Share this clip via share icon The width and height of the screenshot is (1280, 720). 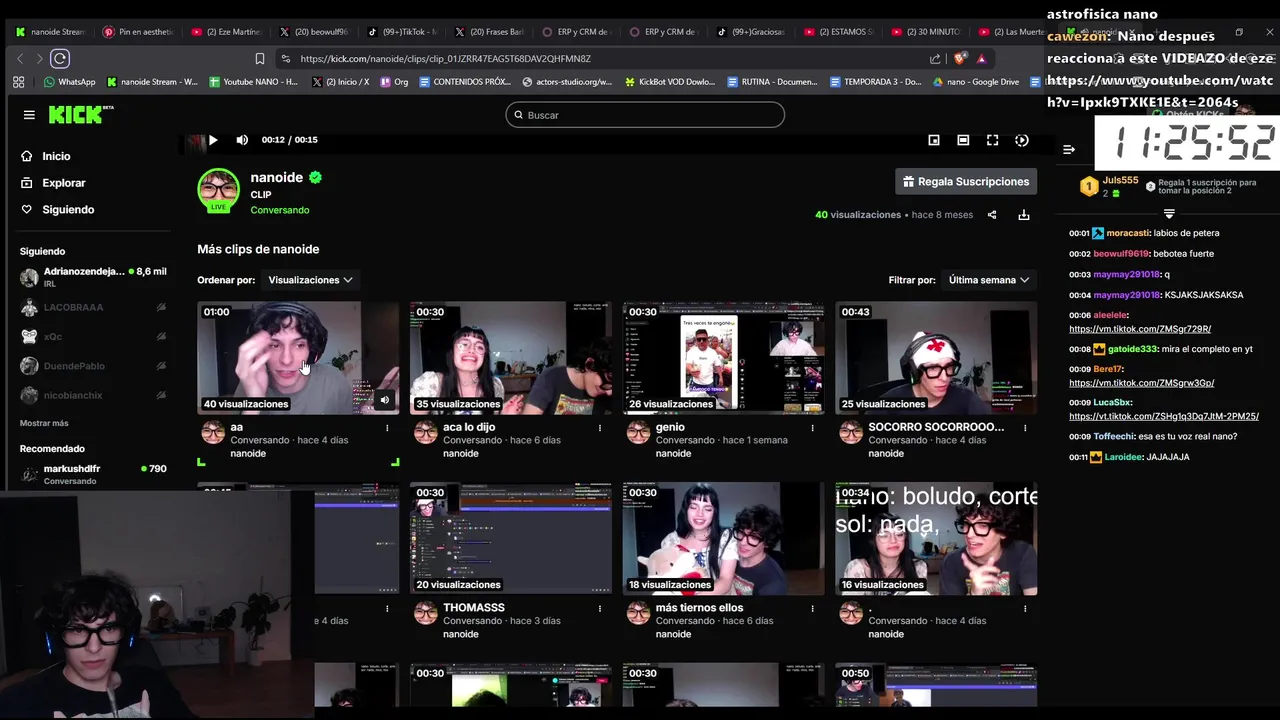992,215
